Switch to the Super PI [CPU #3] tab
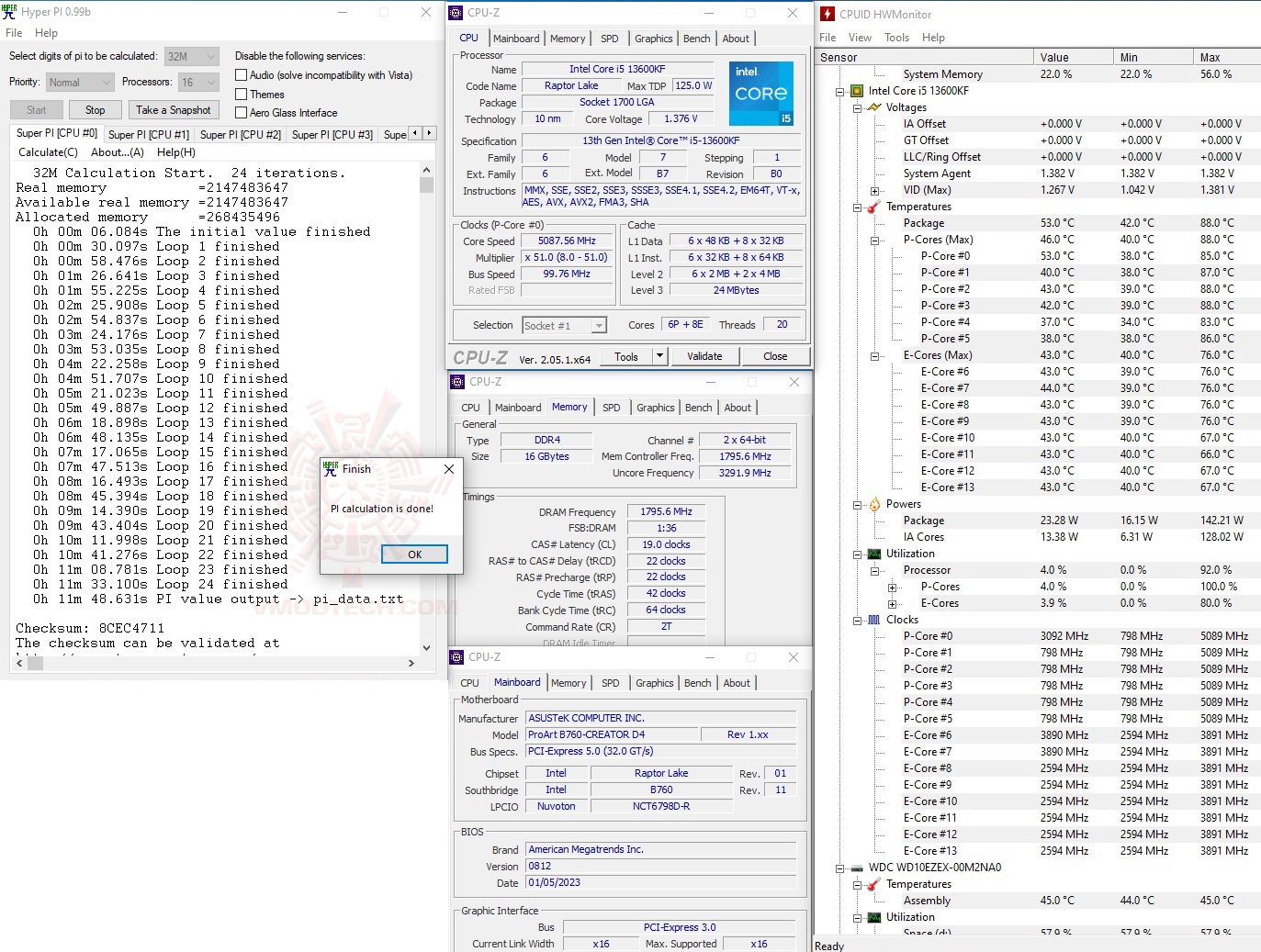This screenshot has height=952, width=1261. pyautogui.click(x=332, y=134)
